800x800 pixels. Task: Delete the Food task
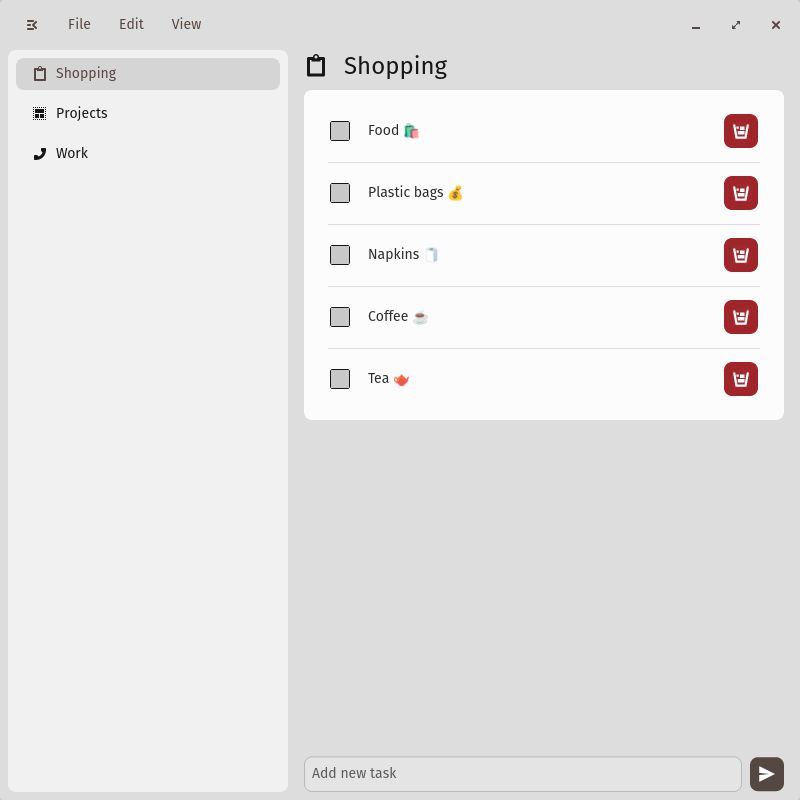coord(741,131)
